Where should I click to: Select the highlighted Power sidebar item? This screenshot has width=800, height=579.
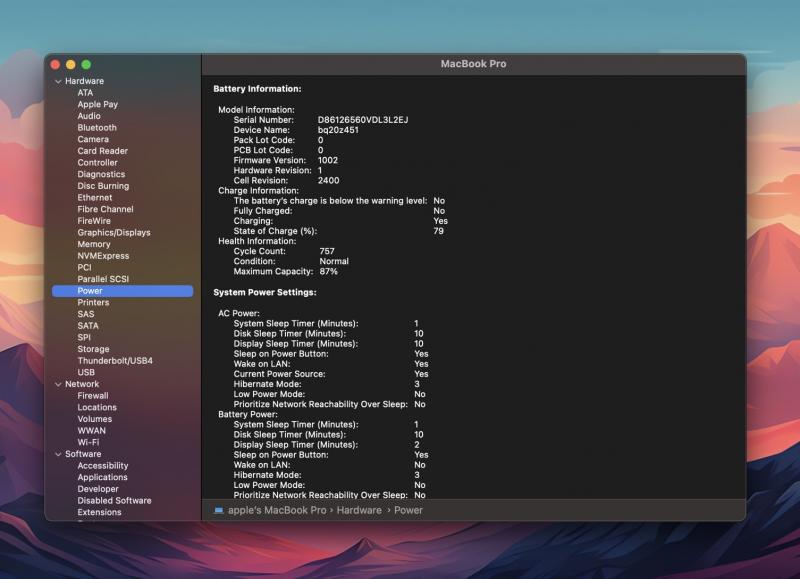click(x=122, y=291)
